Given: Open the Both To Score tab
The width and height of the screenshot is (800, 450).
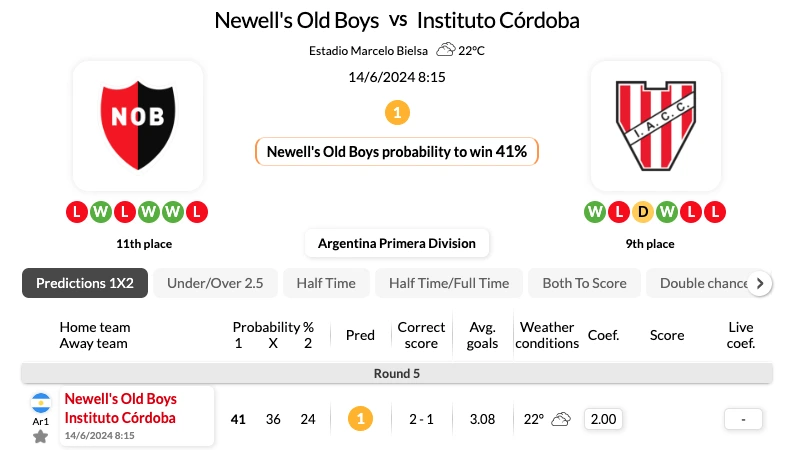Looking at the screenshot, I should coord(584,283).
